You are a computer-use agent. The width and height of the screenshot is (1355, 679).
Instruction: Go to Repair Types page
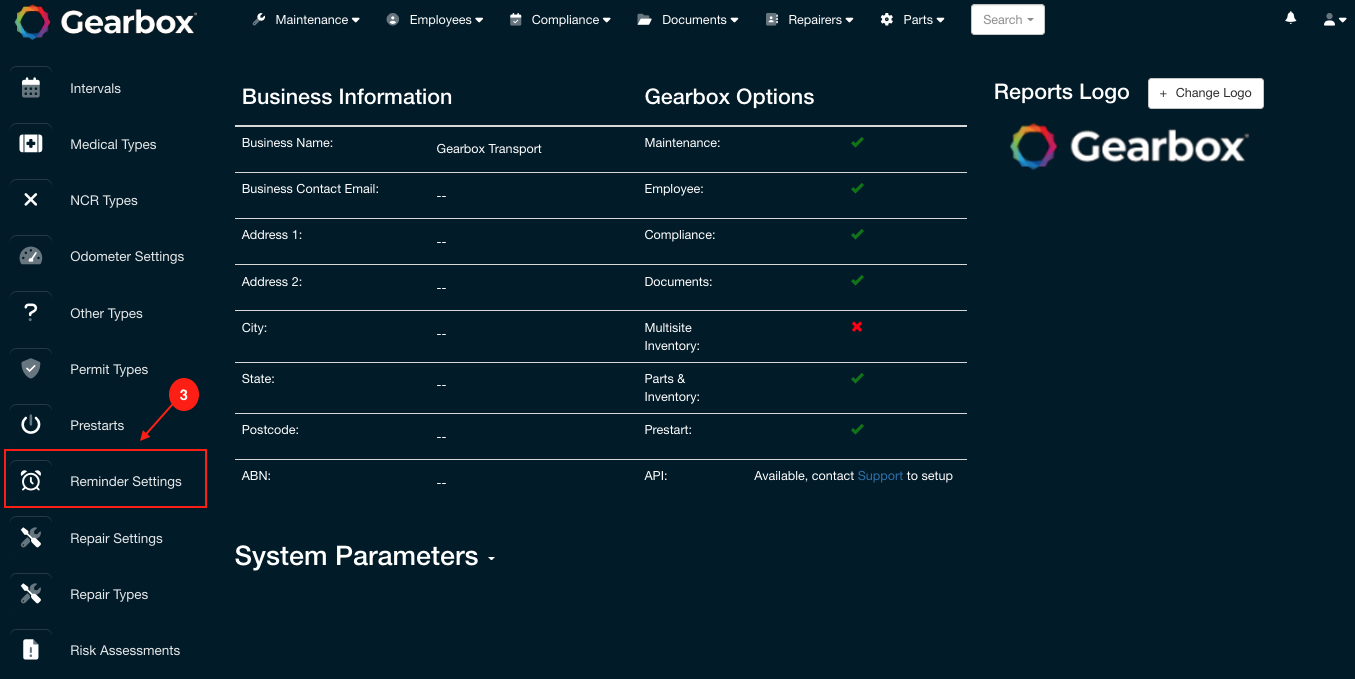[x=109, y=594]
